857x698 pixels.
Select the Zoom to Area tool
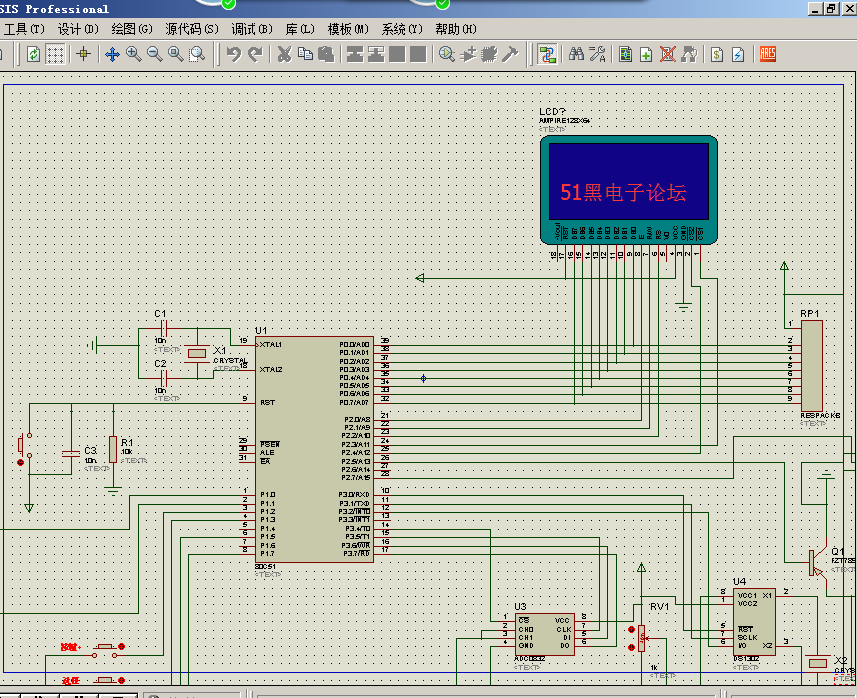(x=197, y=54)
